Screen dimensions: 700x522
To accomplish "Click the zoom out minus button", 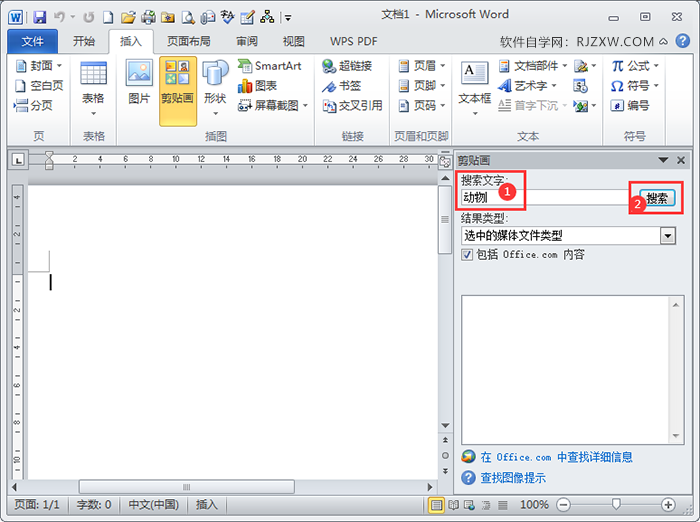I will (x=563, y=505).
